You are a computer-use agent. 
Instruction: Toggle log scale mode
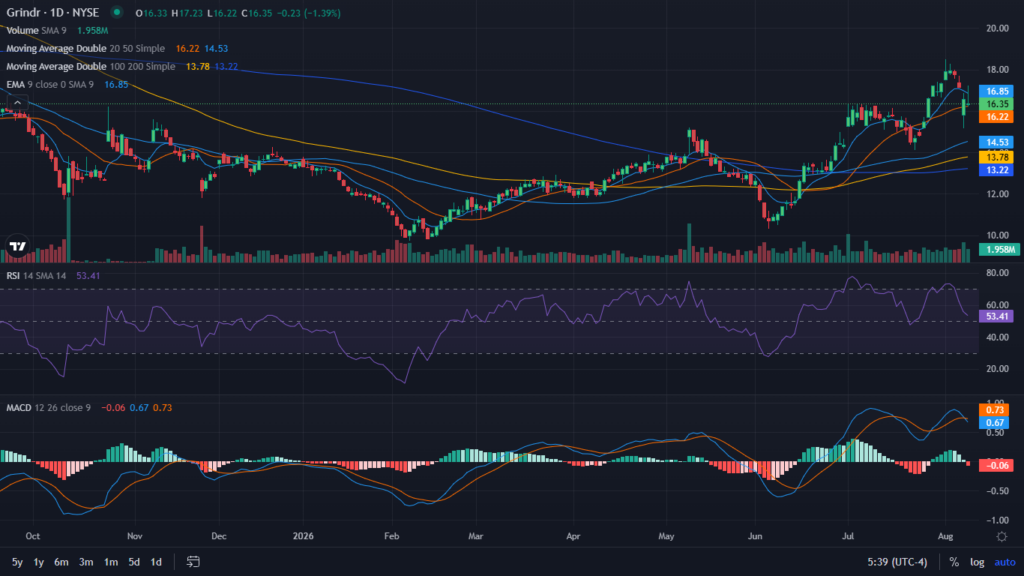(x=977, y=562)
